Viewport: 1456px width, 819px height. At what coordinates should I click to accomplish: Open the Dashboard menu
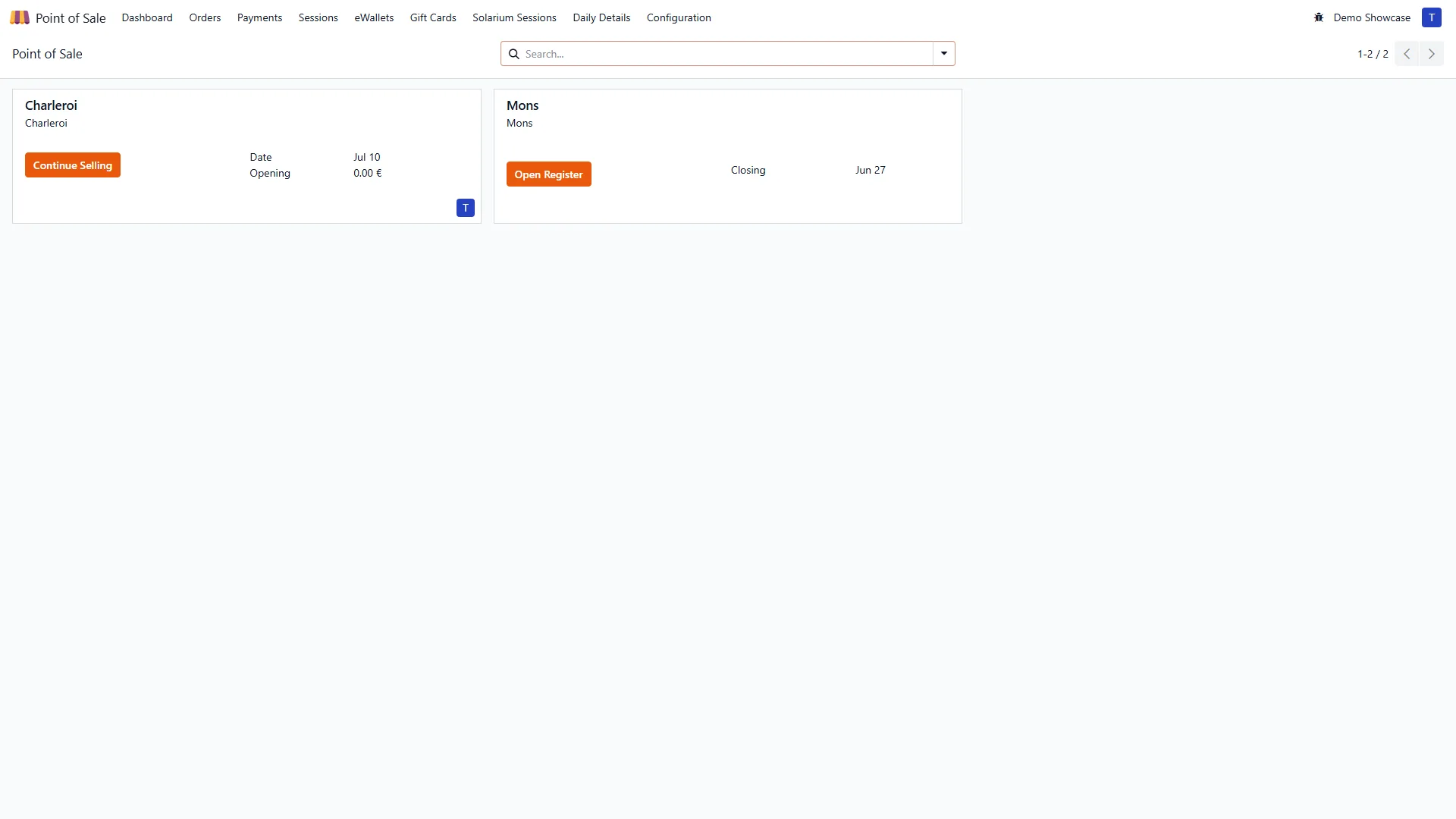tap(147, 17)
